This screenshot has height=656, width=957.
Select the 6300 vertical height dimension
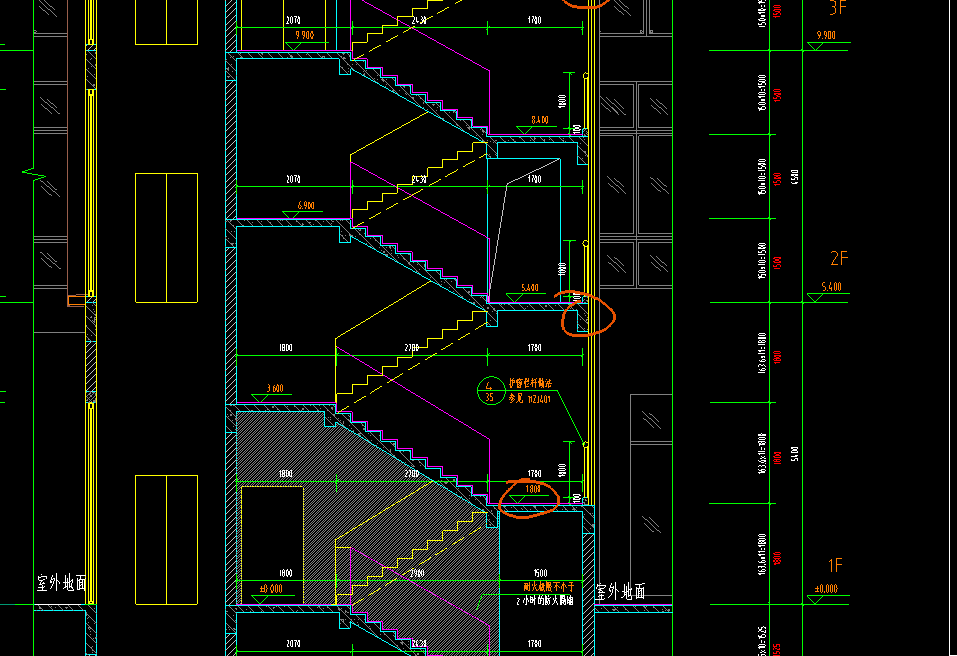(794, 177)
